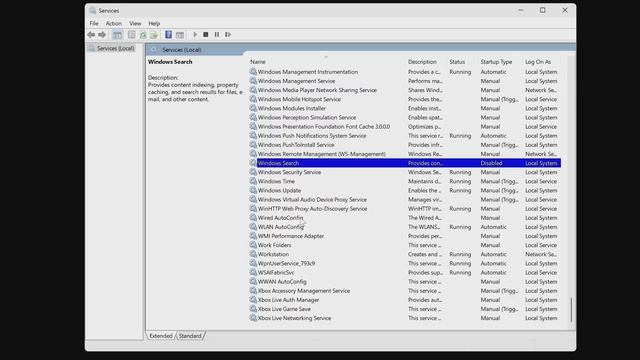Screen dimensions: 640x360
Task: Click the gear icon beside WSAIFabricSvc
Action: (253, 272)
